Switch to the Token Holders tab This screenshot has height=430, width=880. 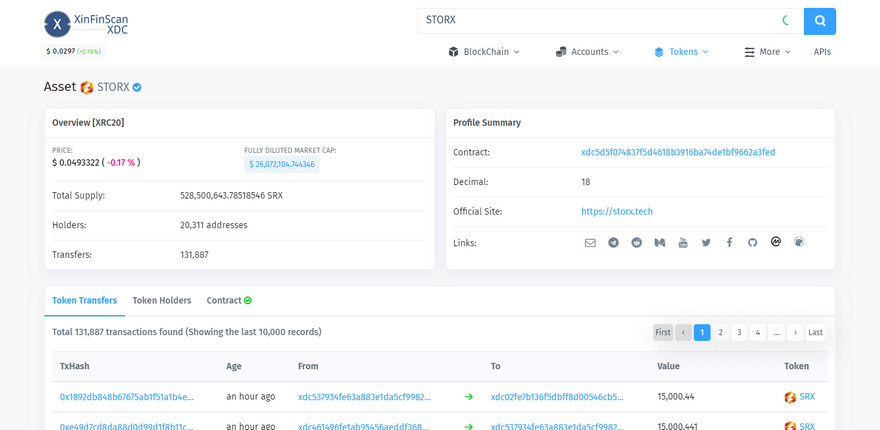click(162, 300)
